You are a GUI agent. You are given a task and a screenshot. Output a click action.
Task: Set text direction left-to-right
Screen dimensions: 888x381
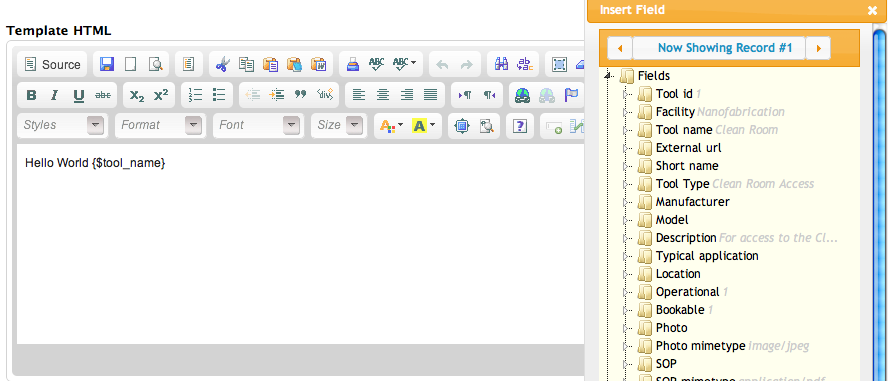click(465, 95)
